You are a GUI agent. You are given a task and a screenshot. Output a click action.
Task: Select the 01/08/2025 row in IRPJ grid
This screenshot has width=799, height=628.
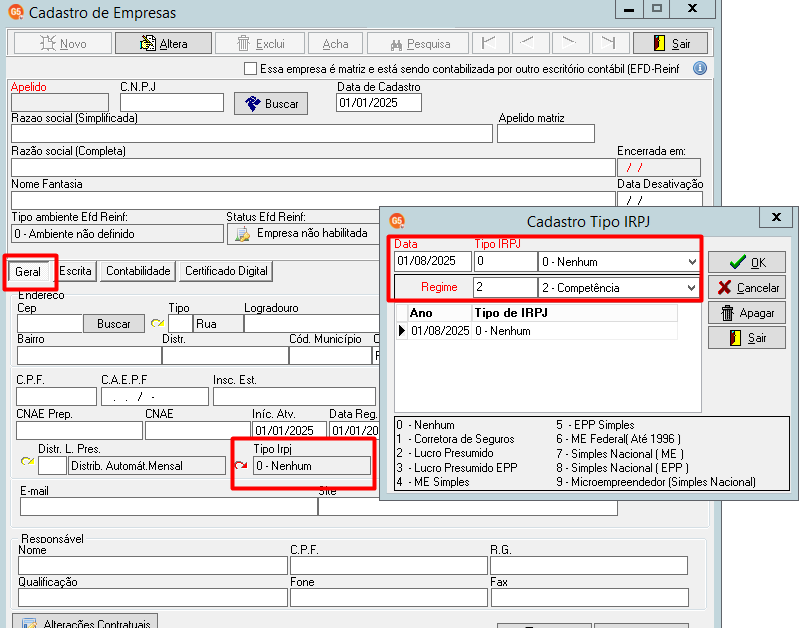[536, 331]
